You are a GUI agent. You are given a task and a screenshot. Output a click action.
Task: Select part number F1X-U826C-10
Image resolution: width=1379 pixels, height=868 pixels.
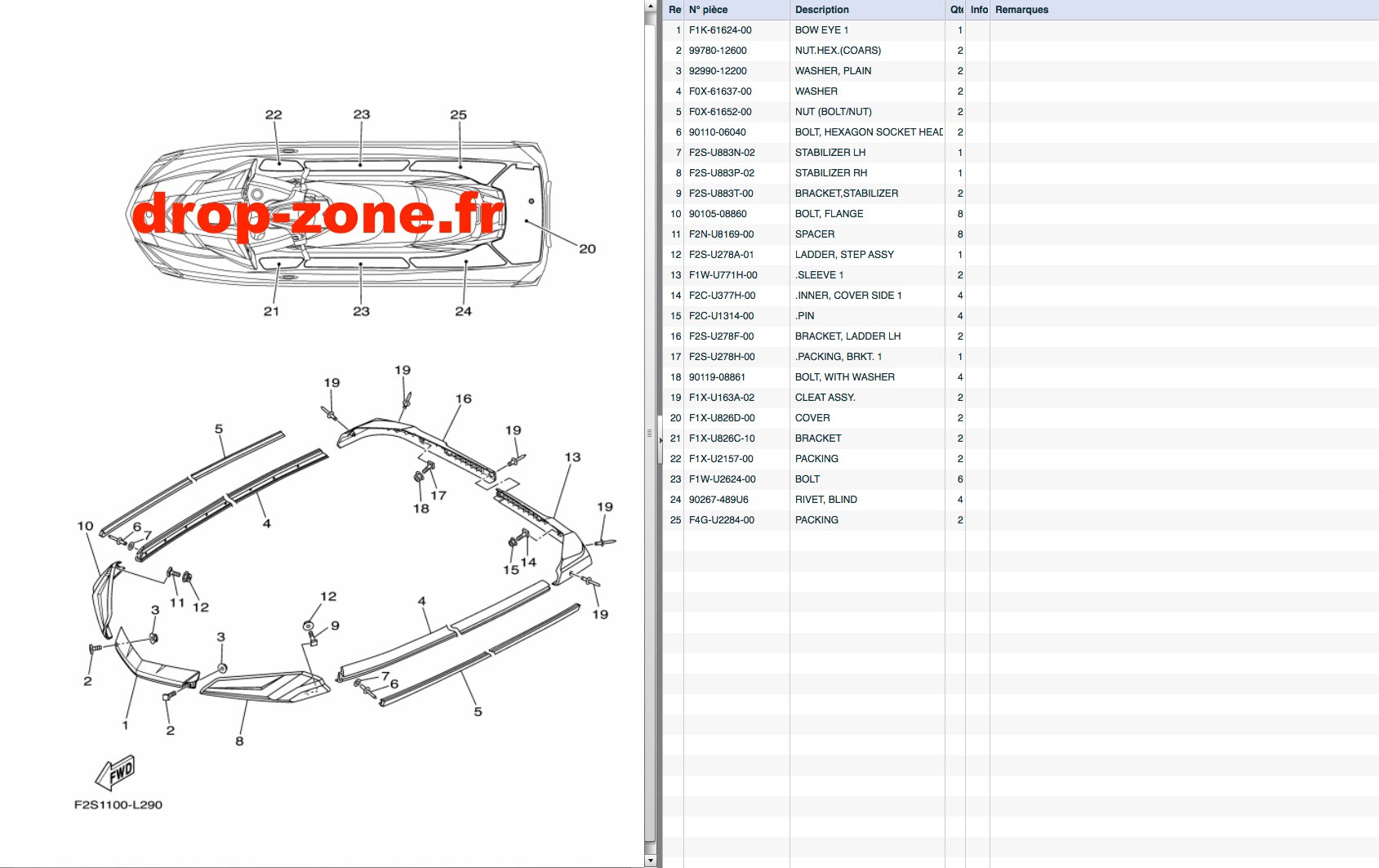click(x=722, y=438)
